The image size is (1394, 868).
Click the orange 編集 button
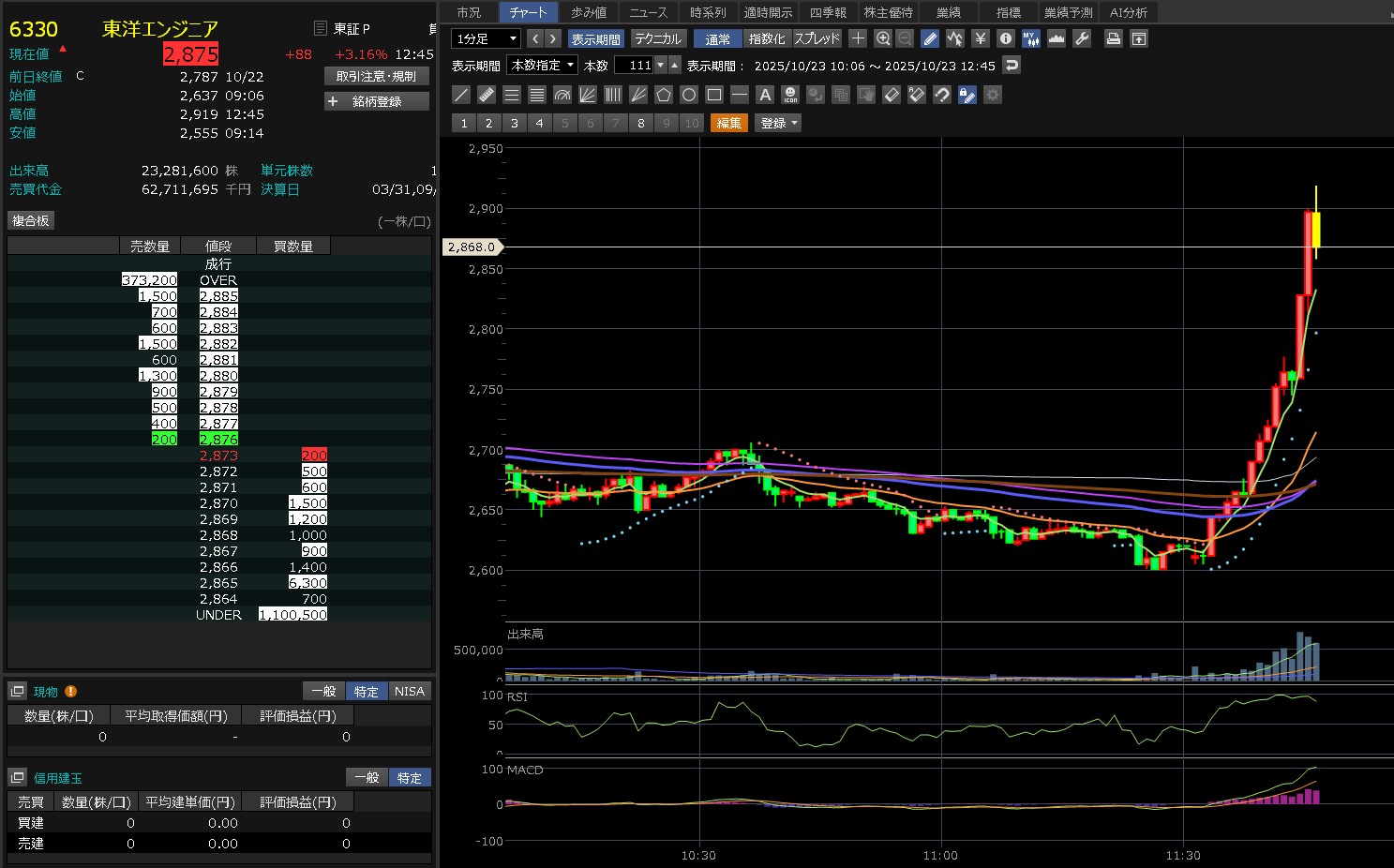(728, 123)
